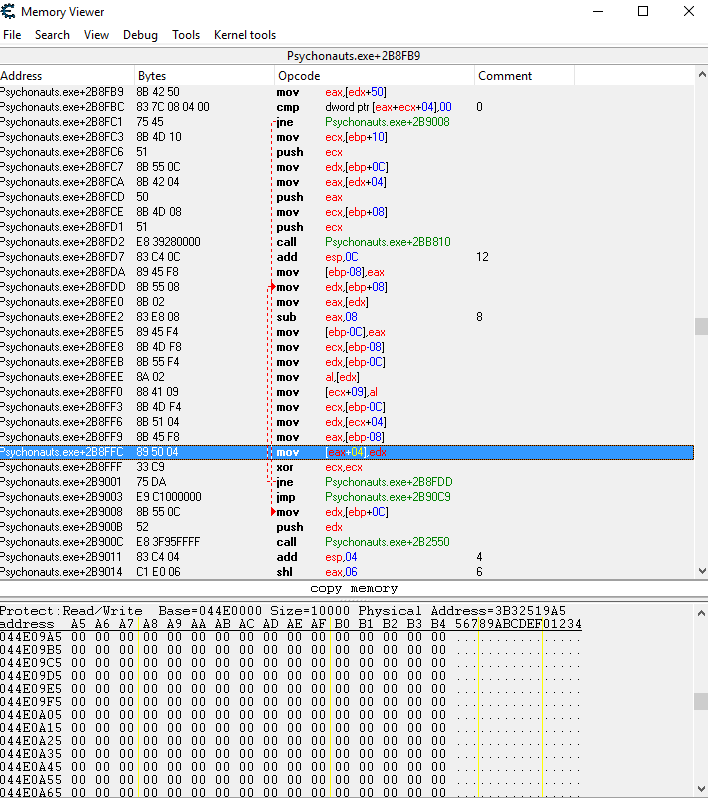Screen dimensions: 708x798
Task: Click the hex view vertical scrollbar thumb
Action: click(701, 701)
